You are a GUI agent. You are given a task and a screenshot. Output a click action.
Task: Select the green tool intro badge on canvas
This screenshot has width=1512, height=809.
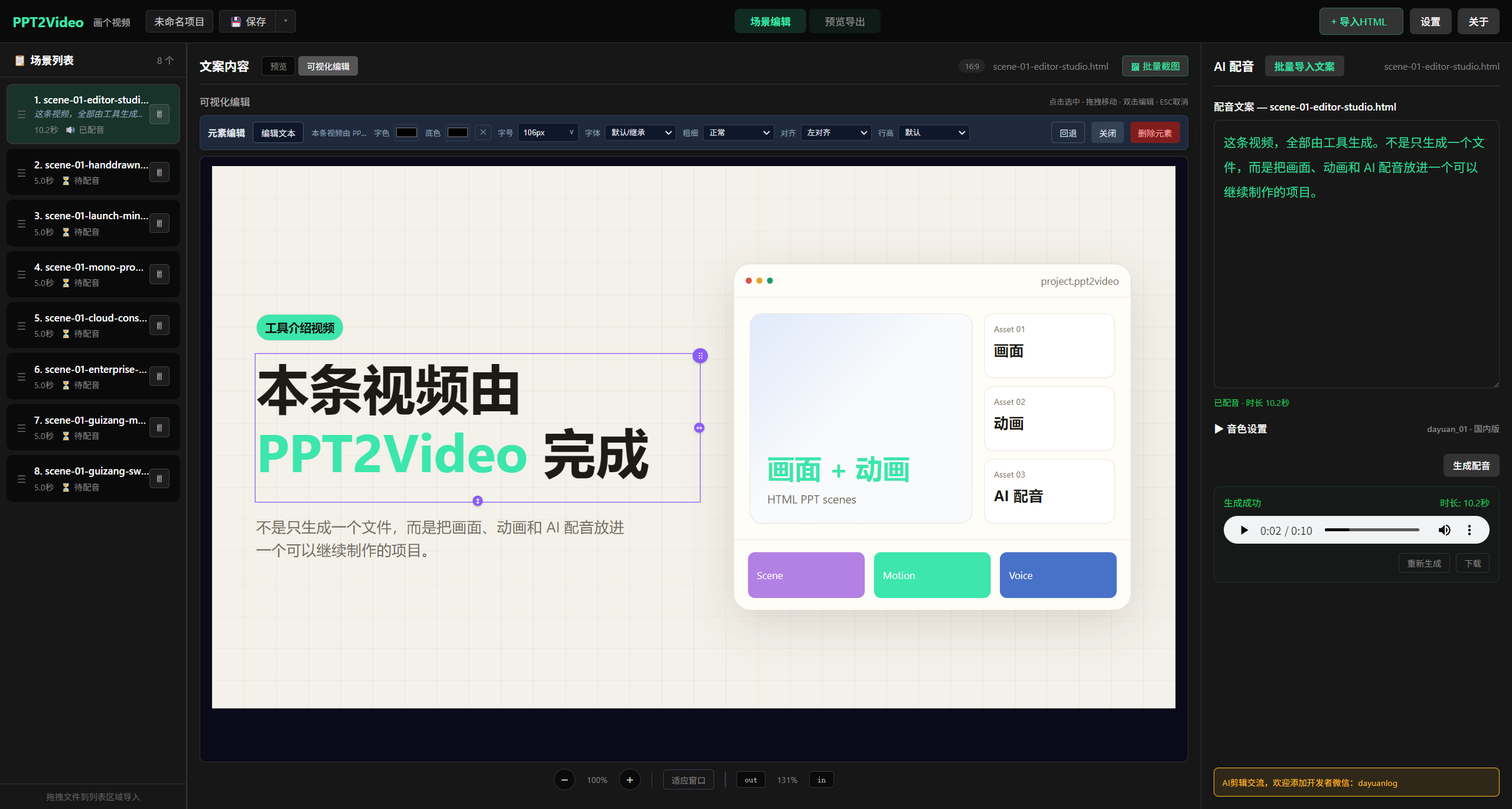pyautogui.click(x=299, y=328)
